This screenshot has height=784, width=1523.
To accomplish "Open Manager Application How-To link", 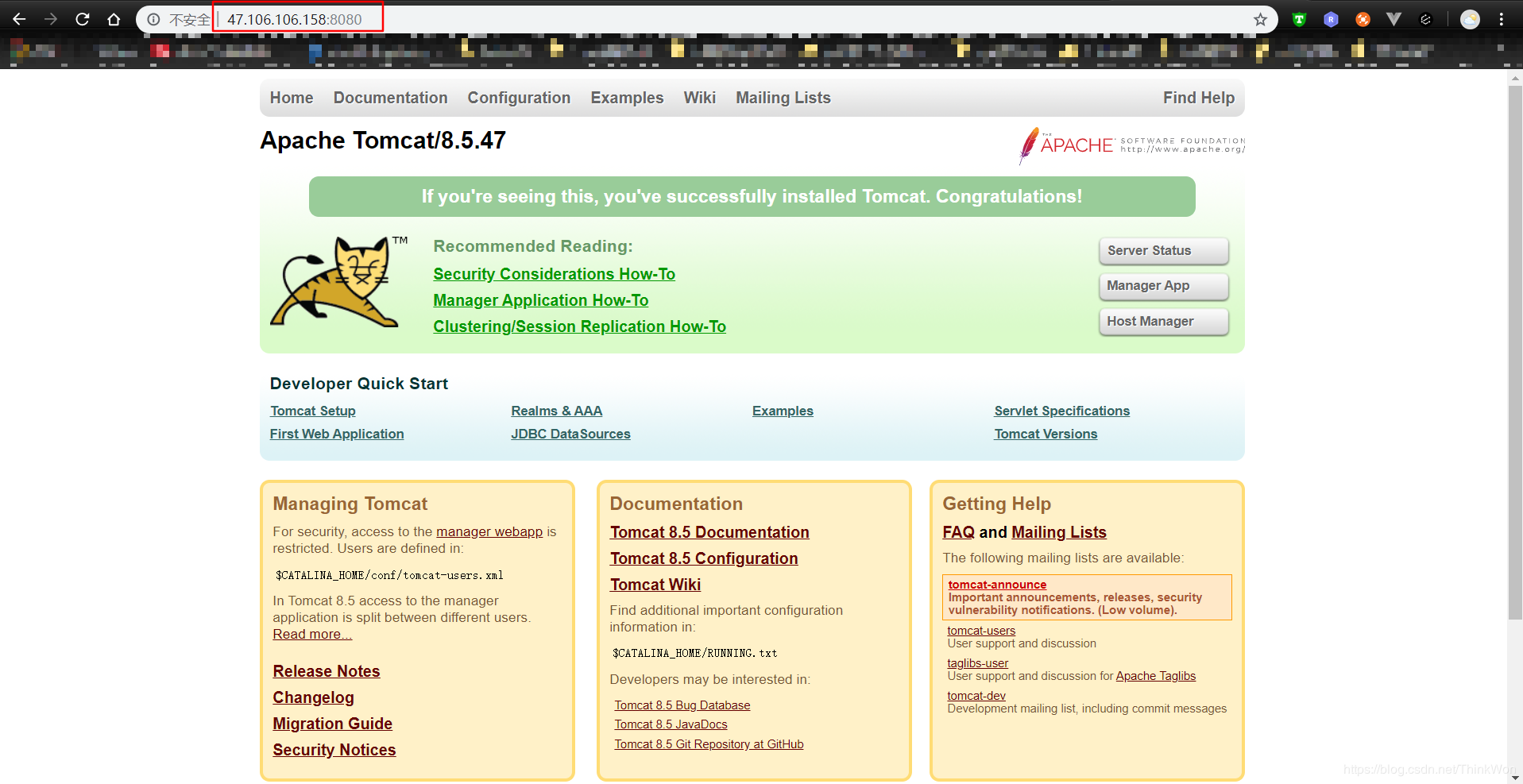I will click(540, 300).
